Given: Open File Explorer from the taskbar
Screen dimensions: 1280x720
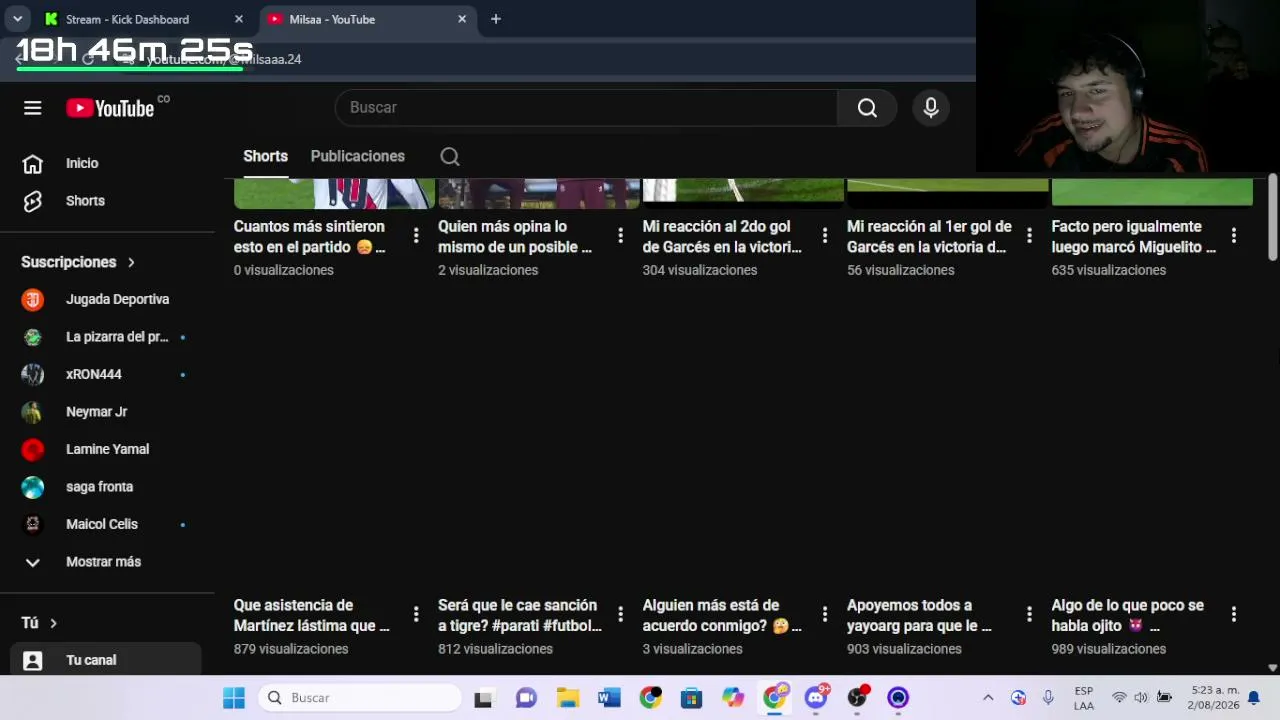Looking at the screenshot, I should pyautogui.click(x=568, y=698).
